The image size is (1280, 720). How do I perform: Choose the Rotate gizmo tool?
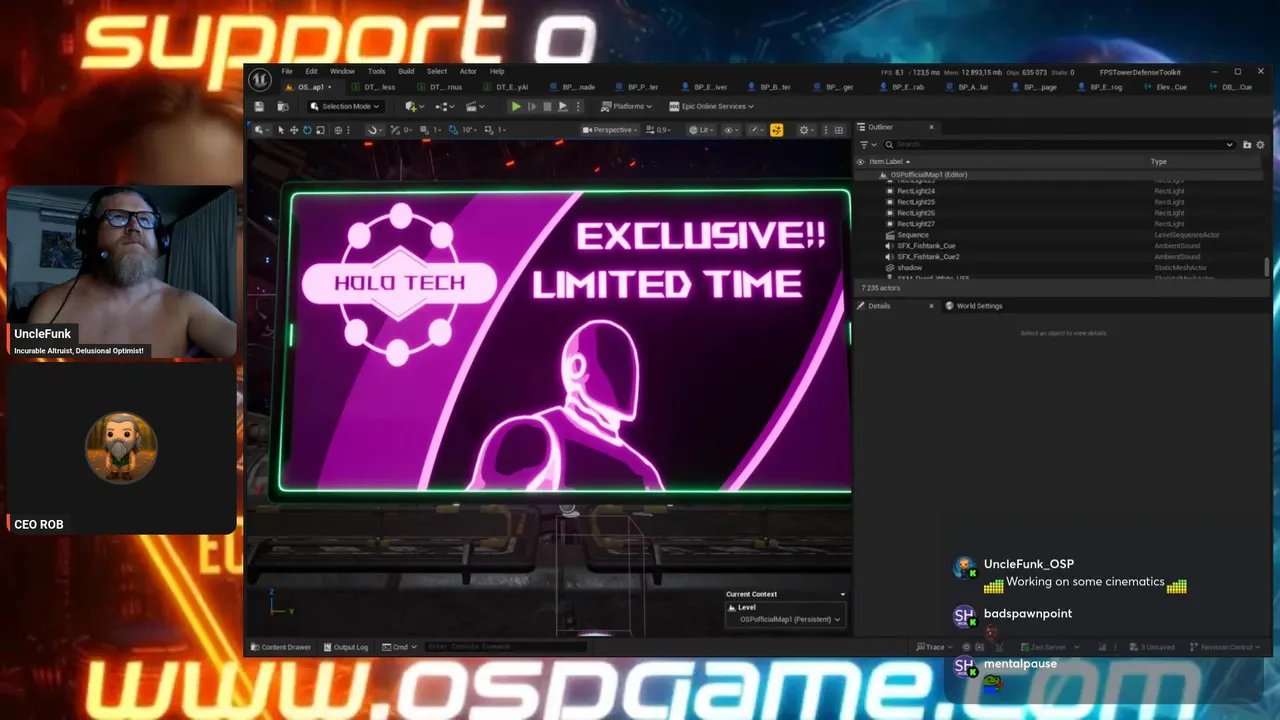click(307, 130)
